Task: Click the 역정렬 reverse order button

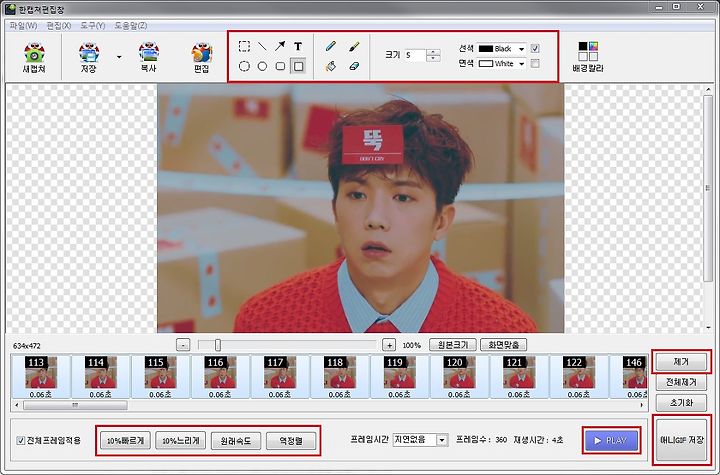Action: 291,441
